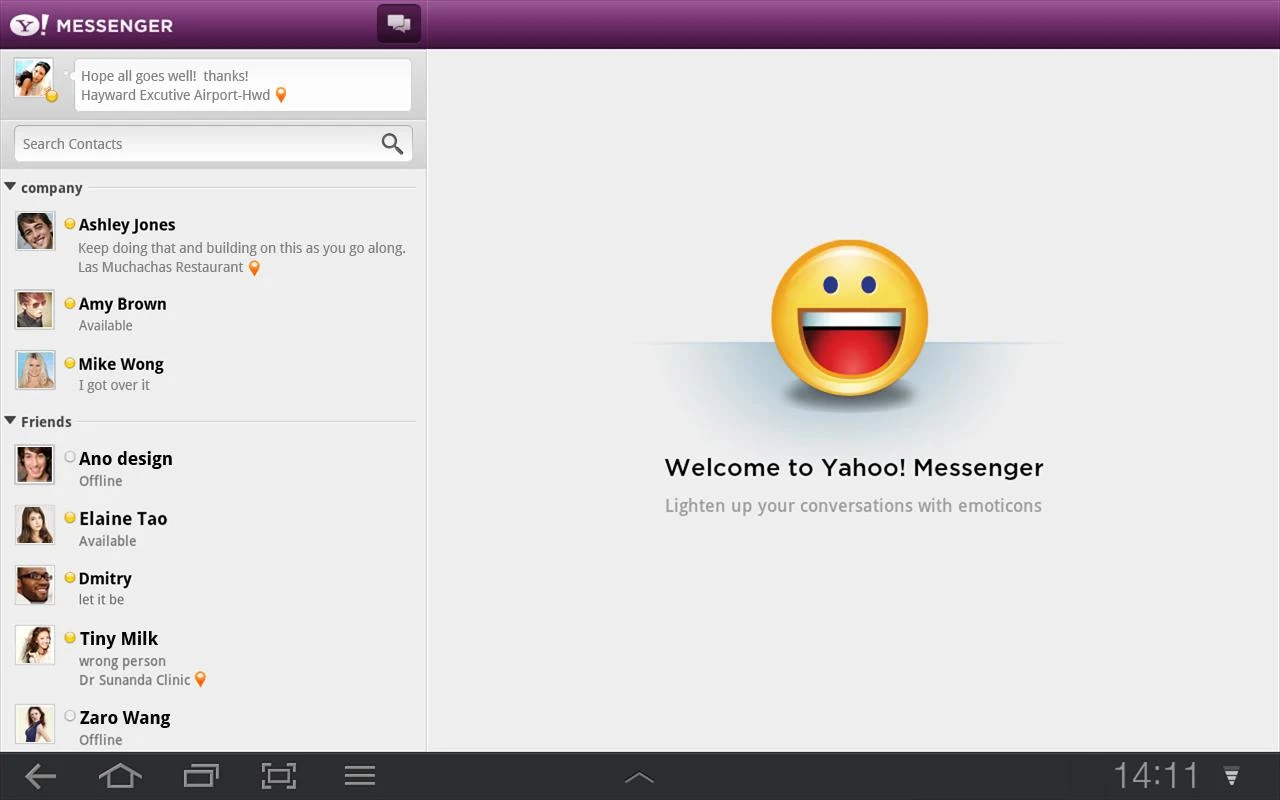Tap the back arrow in the navigation bar
Screen dimensions: 1280x800
38,775
